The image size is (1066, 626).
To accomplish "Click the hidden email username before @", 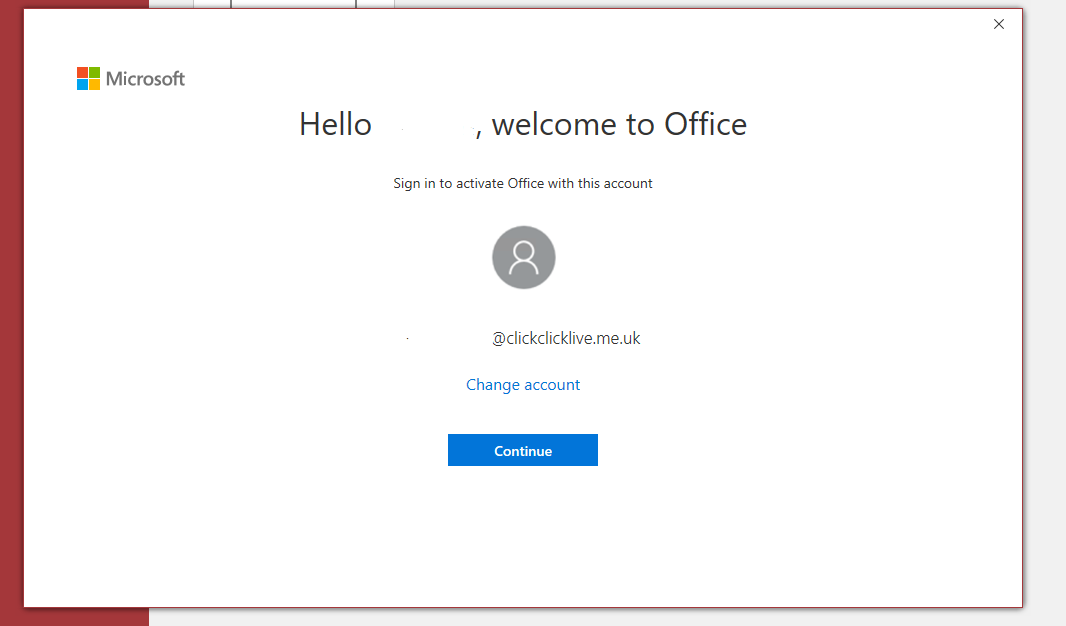I will point(447,339).
